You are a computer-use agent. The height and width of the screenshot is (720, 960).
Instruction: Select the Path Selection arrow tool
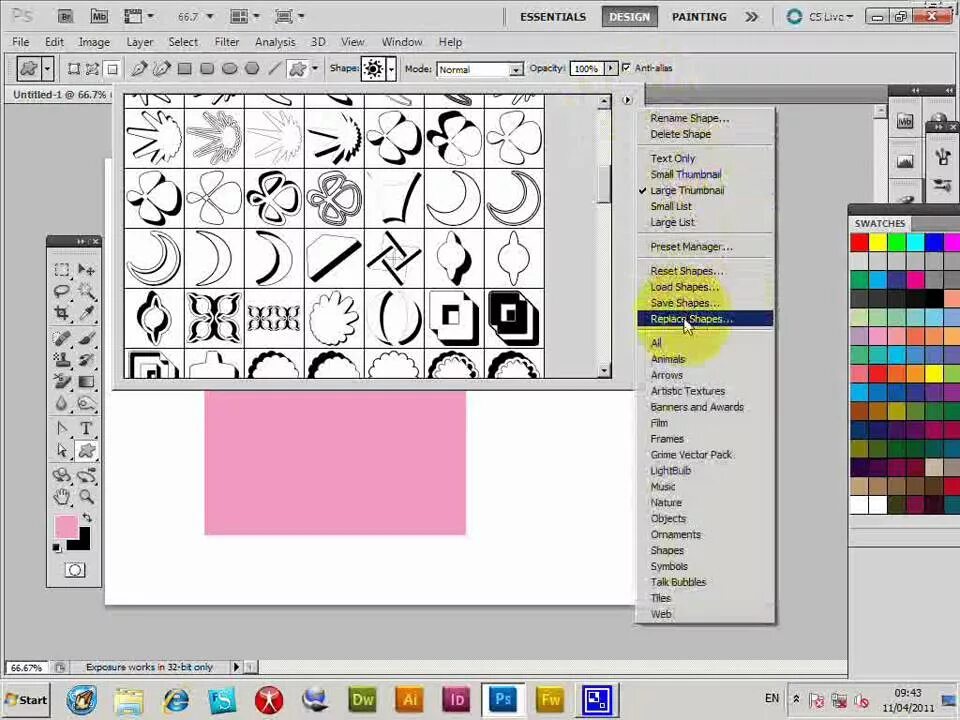(62, 451)
